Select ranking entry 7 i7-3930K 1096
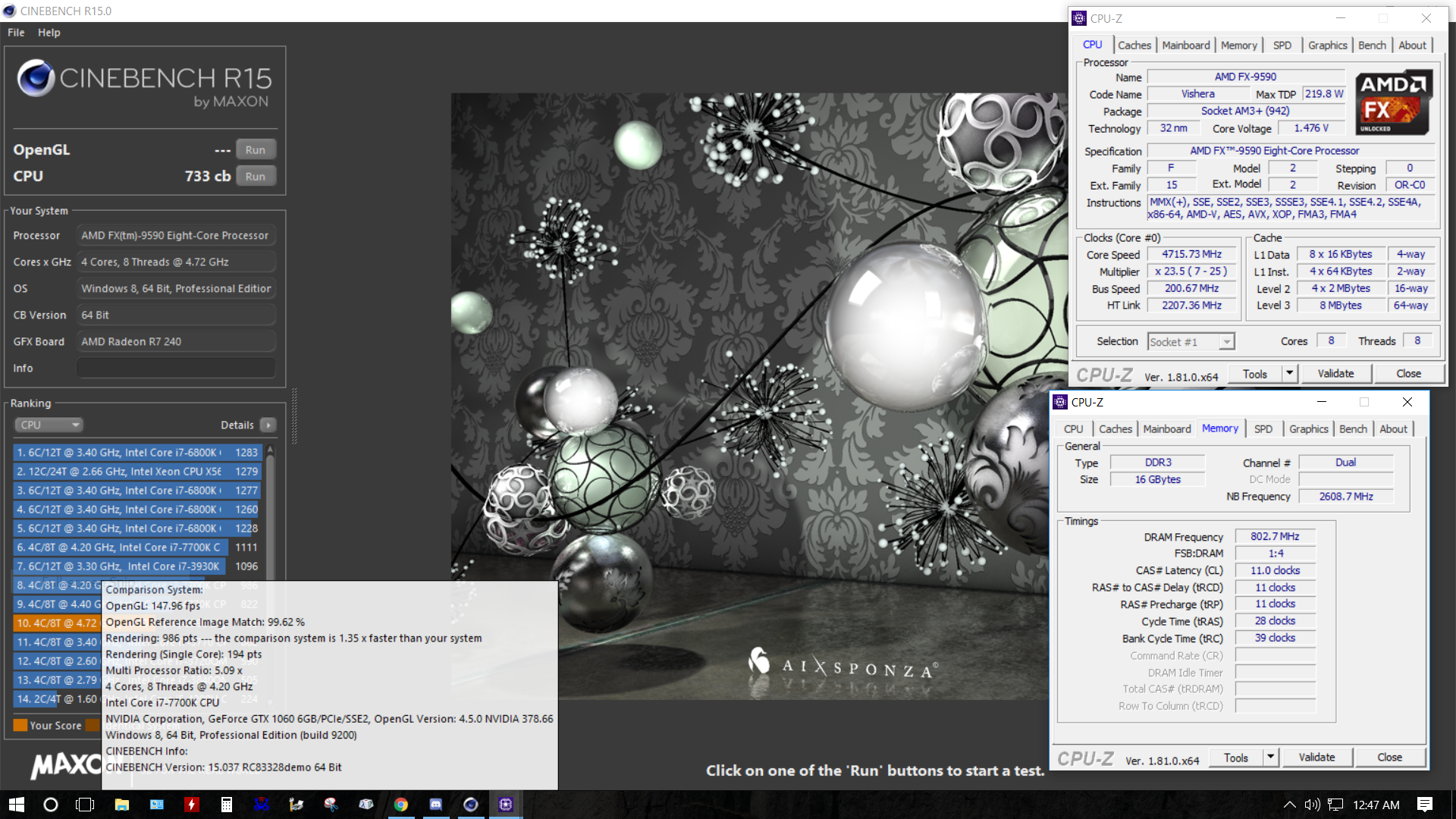 [137, 566]
